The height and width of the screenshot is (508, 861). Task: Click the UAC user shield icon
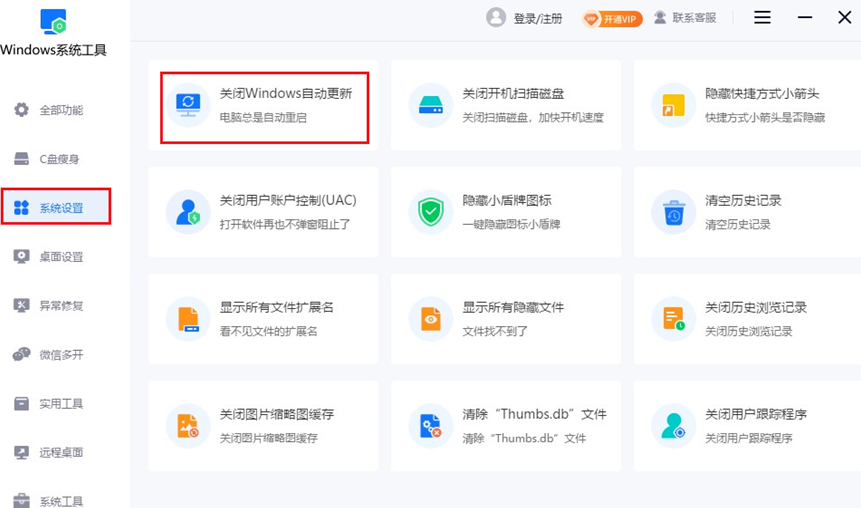188,212
